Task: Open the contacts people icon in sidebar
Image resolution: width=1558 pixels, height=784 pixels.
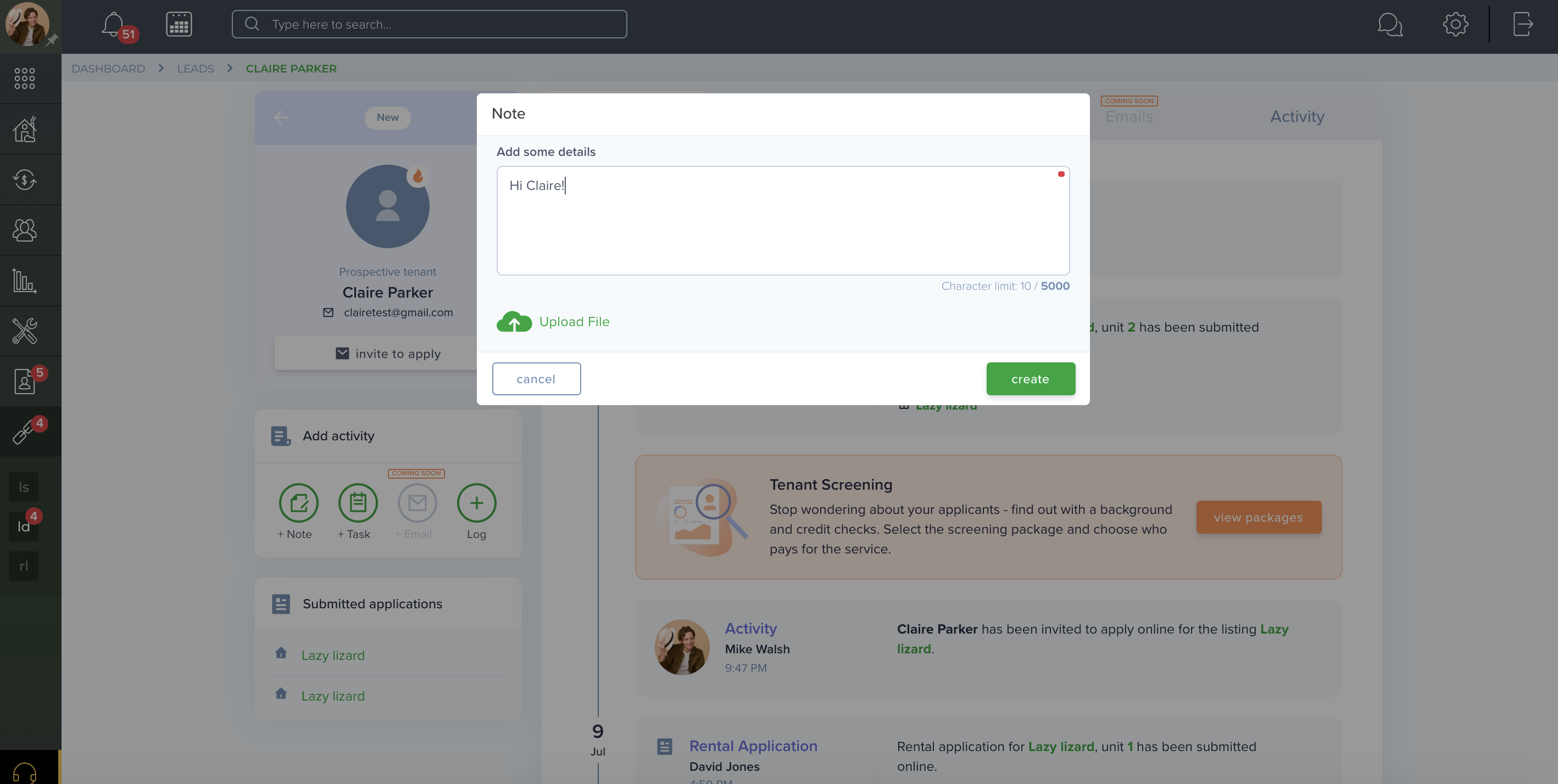Action: (25, 229)
